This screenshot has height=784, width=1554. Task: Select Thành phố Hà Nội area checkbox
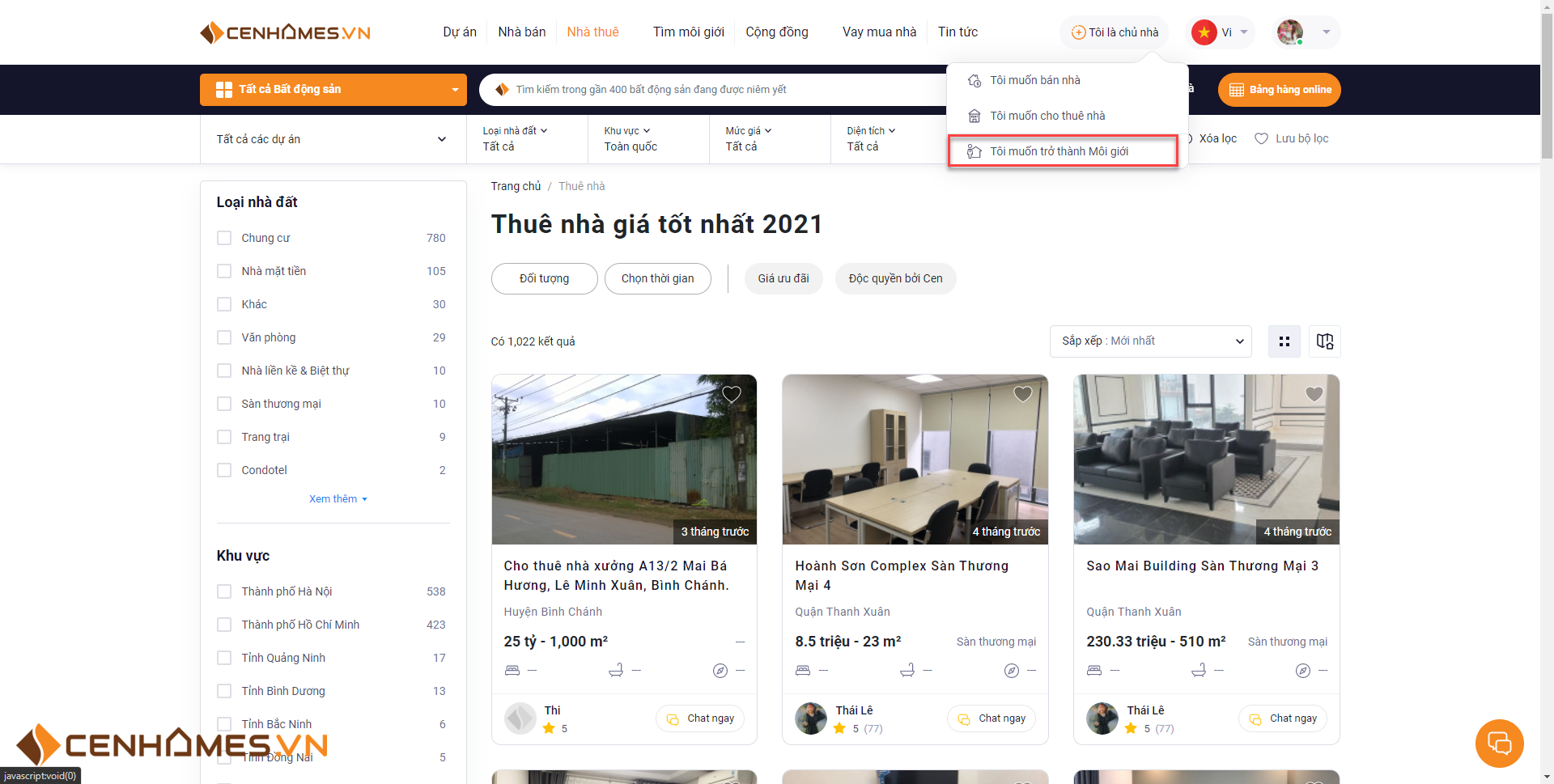click(224, 591)
